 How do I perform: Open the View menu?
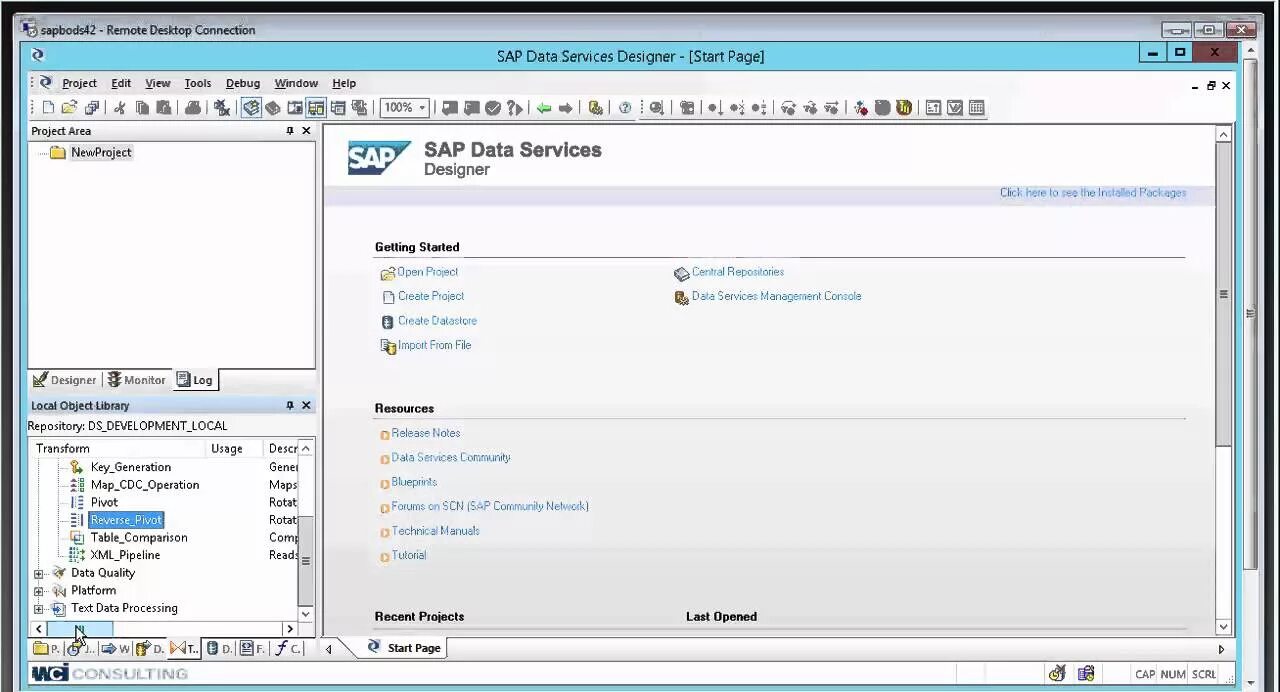(158, 83)
